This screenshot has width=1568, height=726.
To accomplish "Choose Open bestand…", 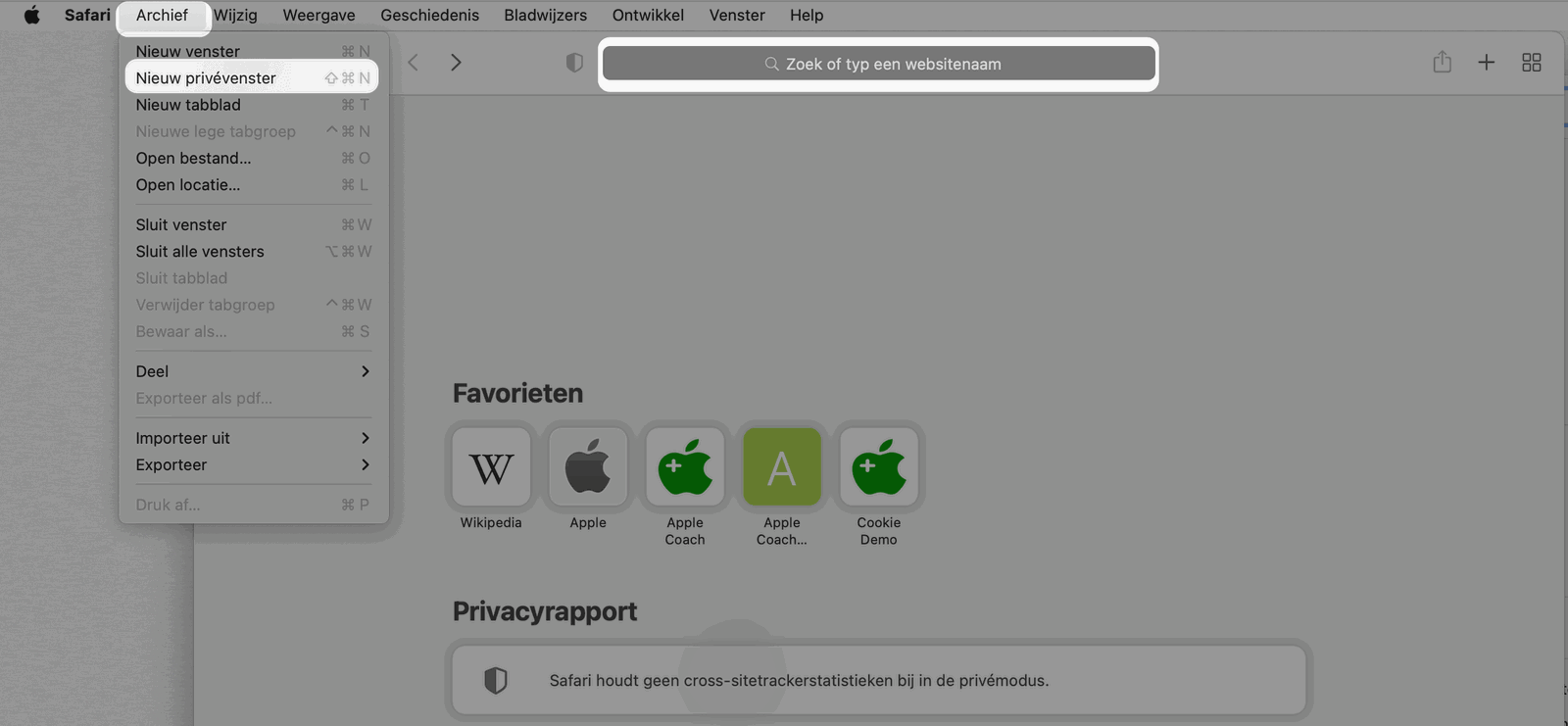I will [253, 158].
